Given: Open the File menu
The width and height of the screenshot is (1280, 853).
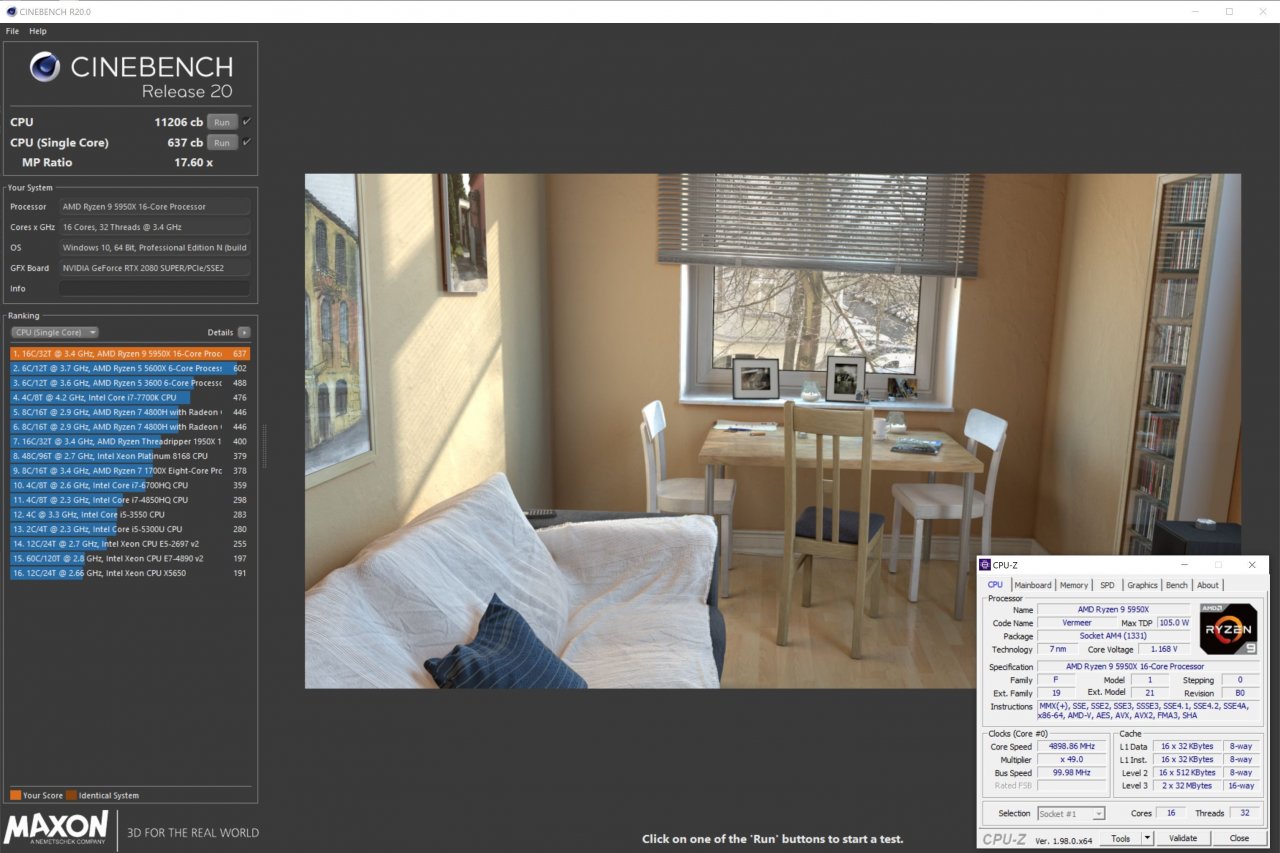Looking at the screenshot, I should pyautogui.click(x=12, y=31).
